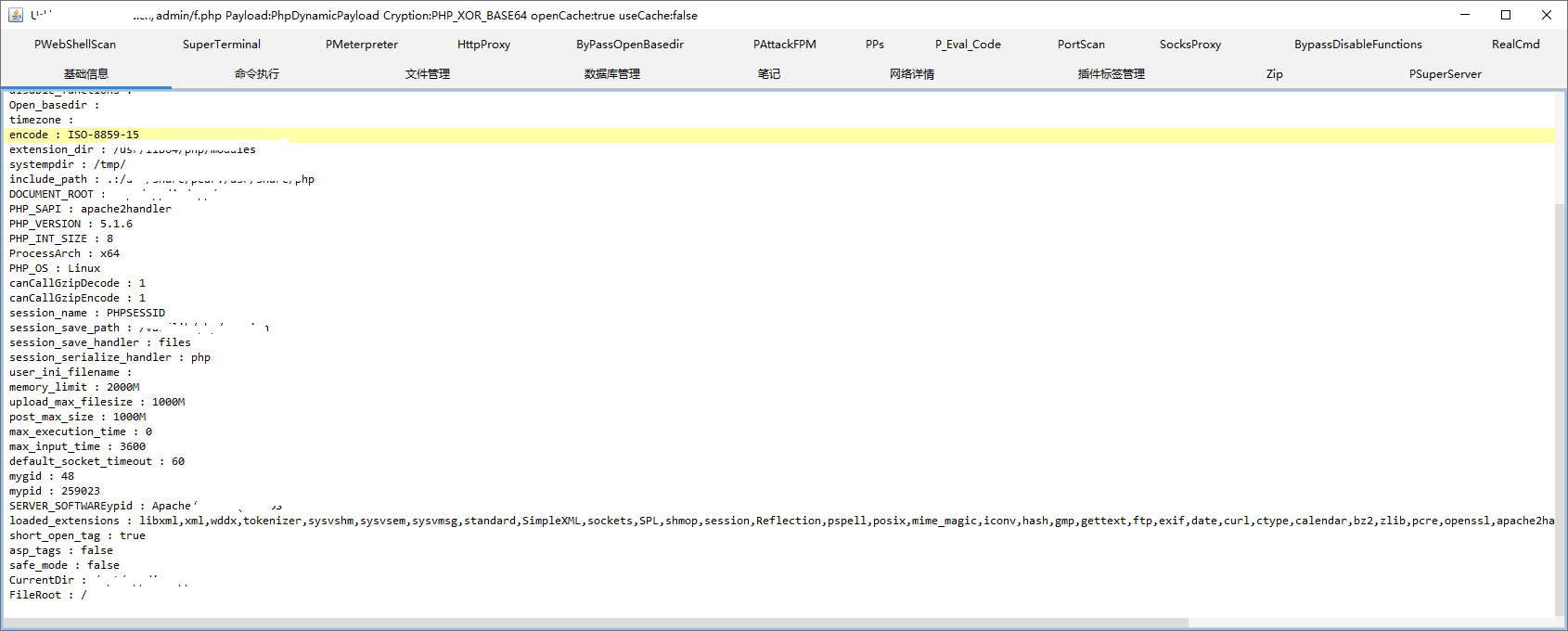Click the 'FileRoot : /' line
The height and width of the screenshot is (631, 1568).
pos(48,595)
